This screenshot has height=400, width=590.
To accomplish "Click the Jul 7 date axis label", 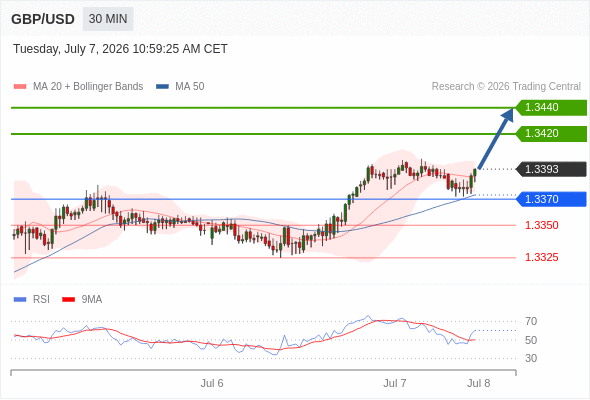I will pyautogui.click(x=395, y=383).
